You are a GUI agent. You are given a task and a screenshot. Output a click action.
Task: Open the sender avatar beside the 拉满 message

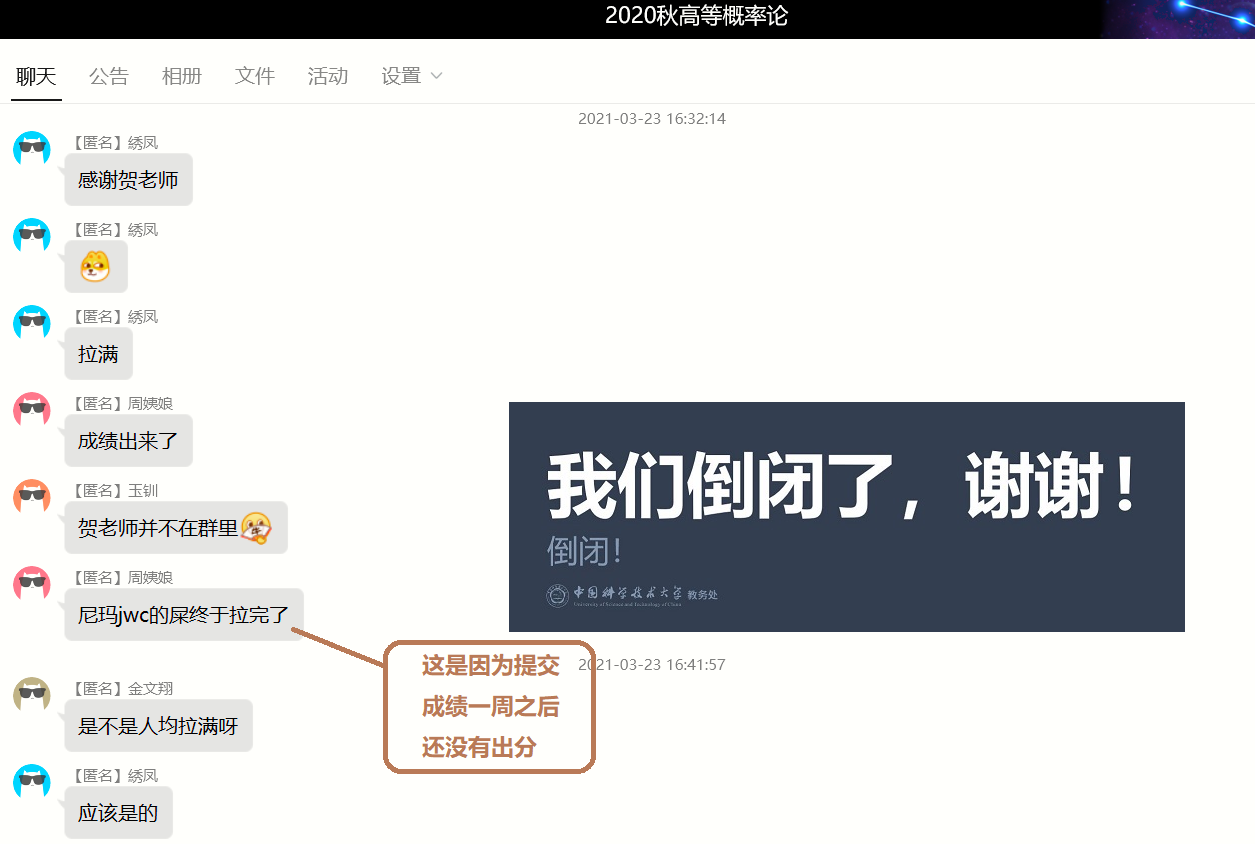click(32, 323)
